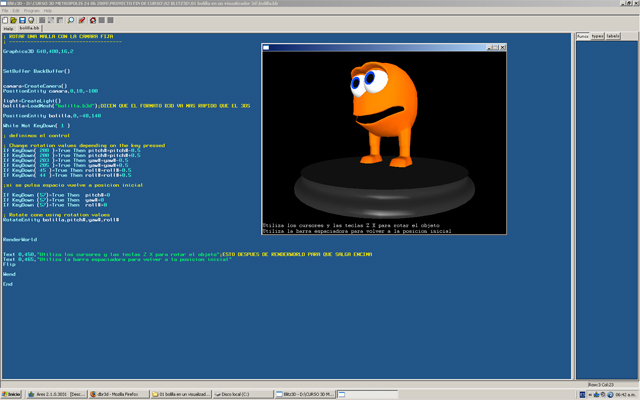
Task: Click the 'While Not KeyDown( 1 )' line
Action: pyautogui.click(x=37, y=126)
